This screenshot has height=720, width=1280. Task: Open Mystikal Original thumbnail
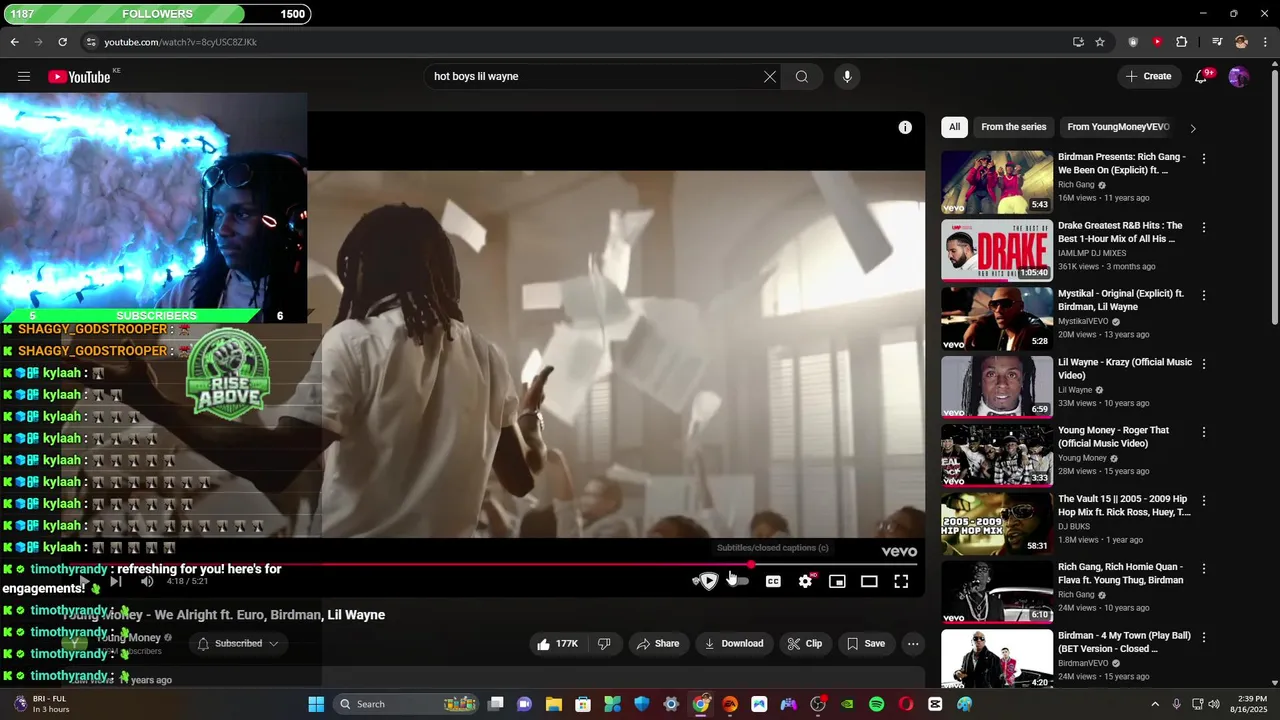[x=997, y=319]
